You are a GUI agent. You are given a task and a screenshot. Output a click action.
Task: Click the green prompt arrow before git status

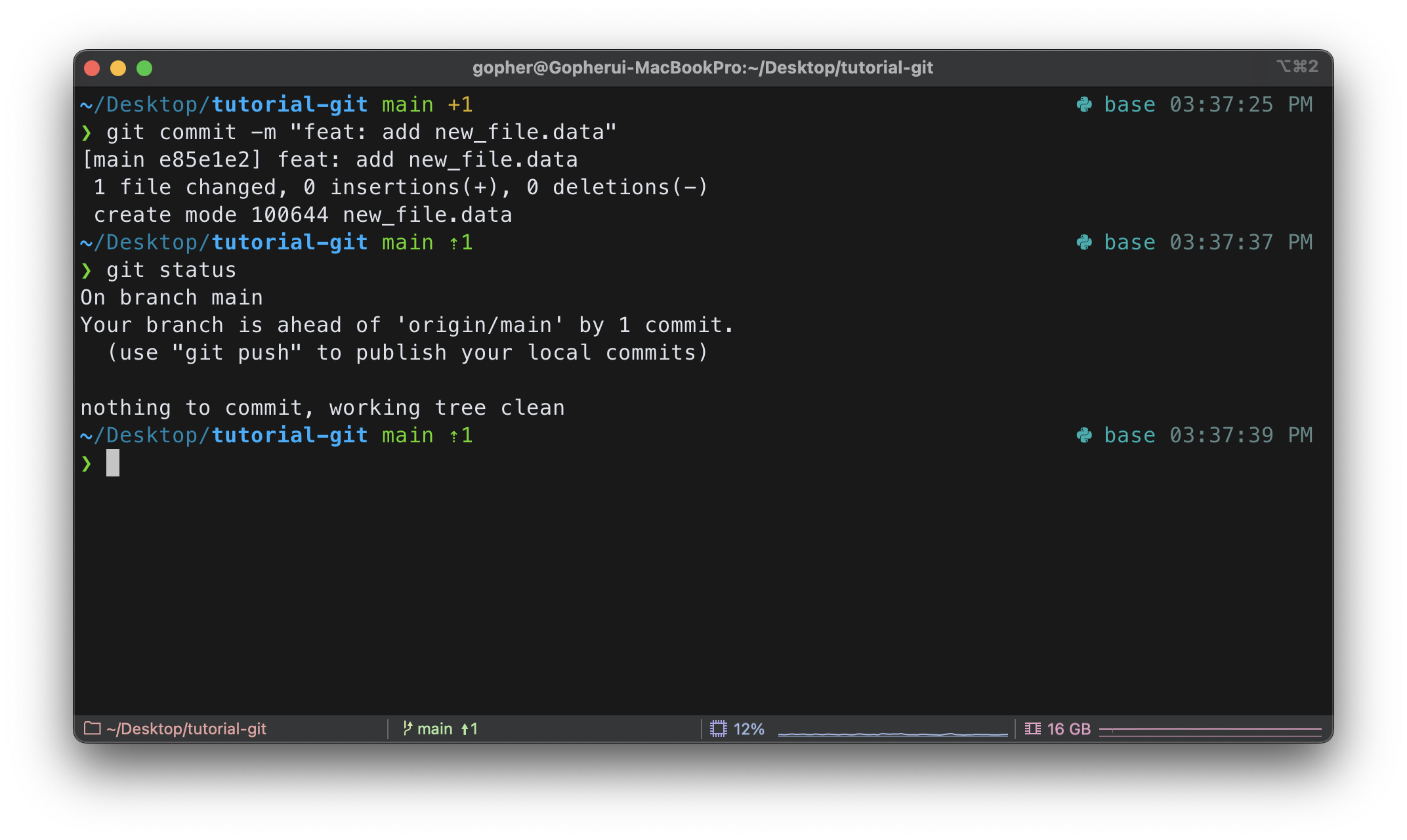pyautogui.click(x=87, y=270)
